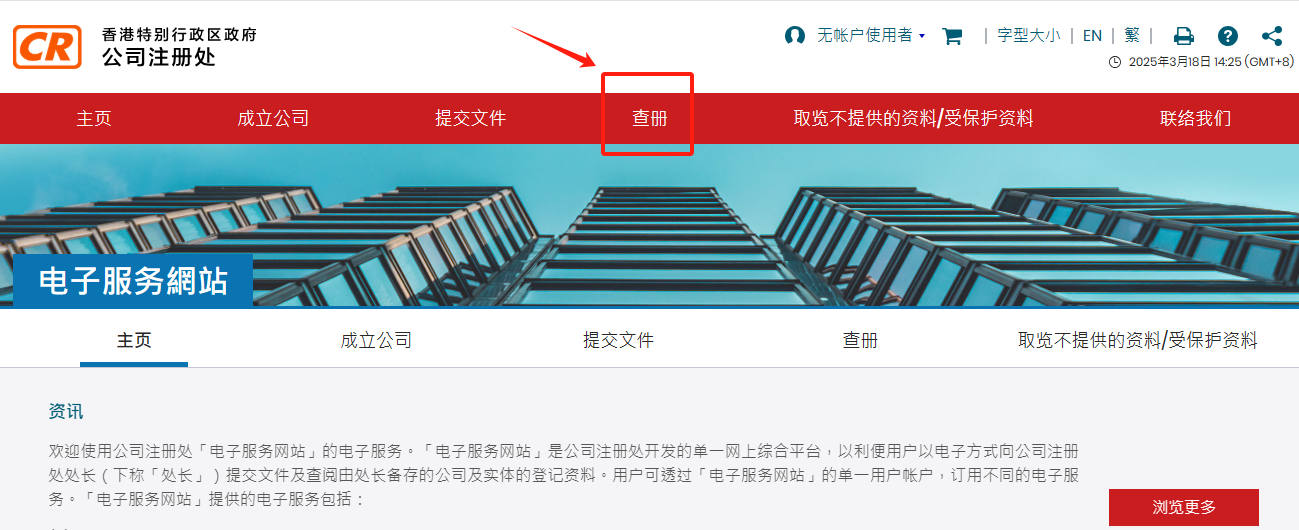
Task: Click the 浏览更多 button
Action: coord(1184,507)
